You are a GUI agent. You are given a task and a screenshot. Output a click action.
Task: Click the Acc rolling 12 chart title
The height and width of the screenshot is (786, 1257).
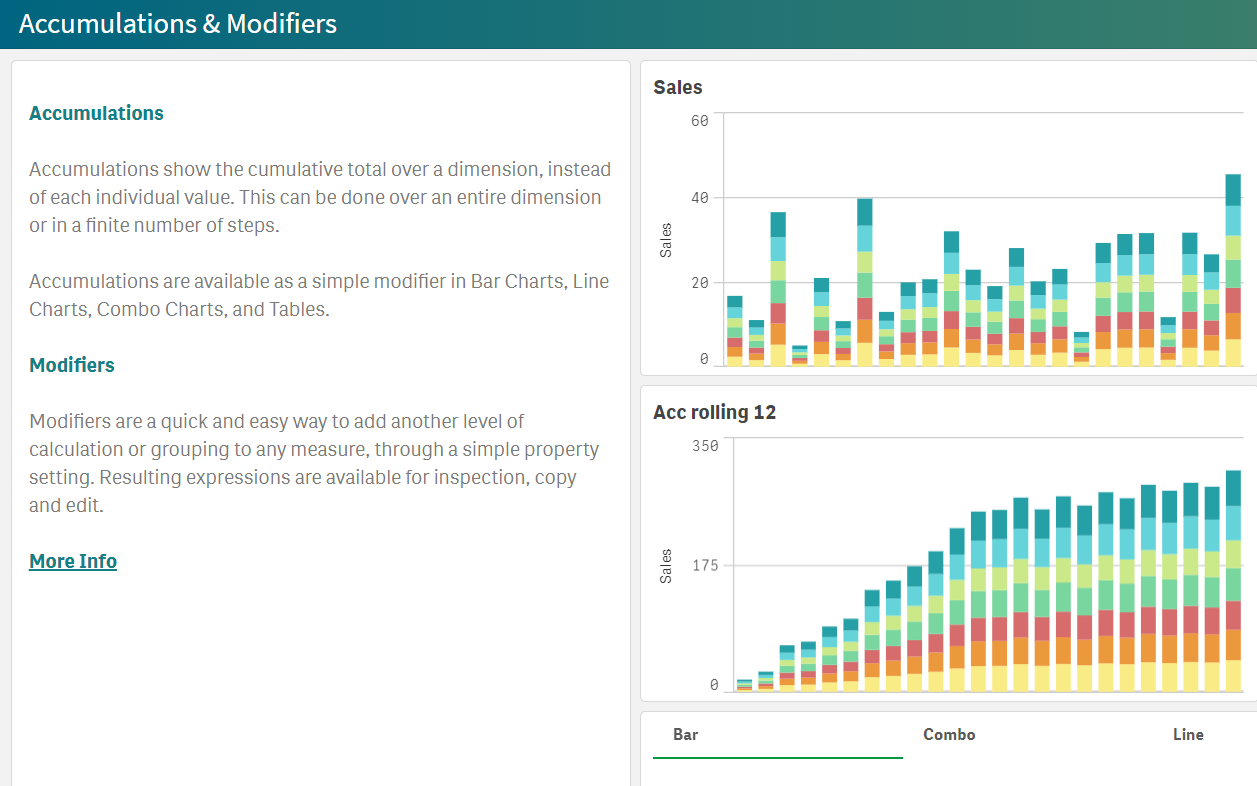(x=714, y=411)
